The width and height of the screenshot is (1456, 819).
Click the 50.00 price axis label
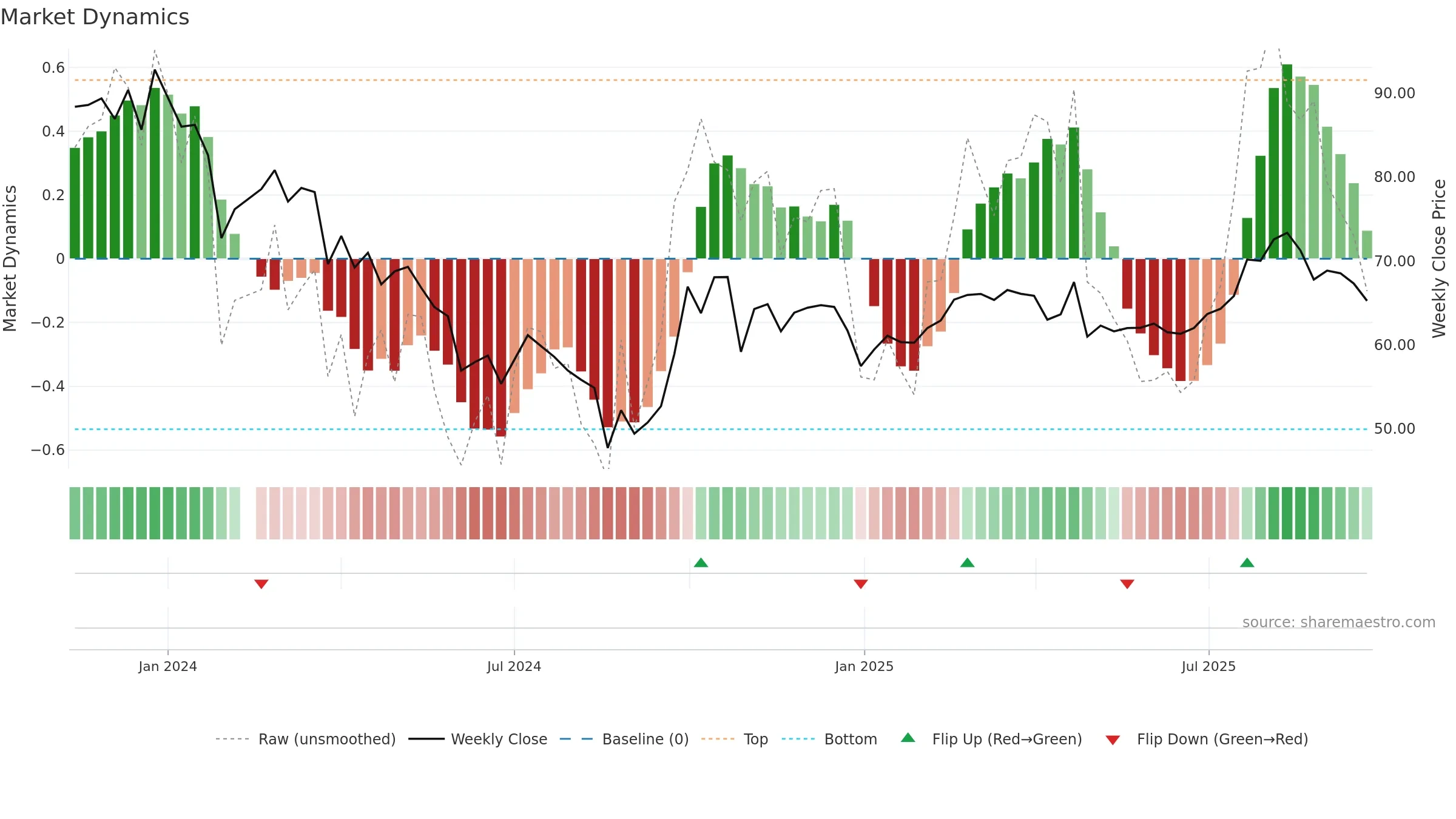coord(1395,428)
